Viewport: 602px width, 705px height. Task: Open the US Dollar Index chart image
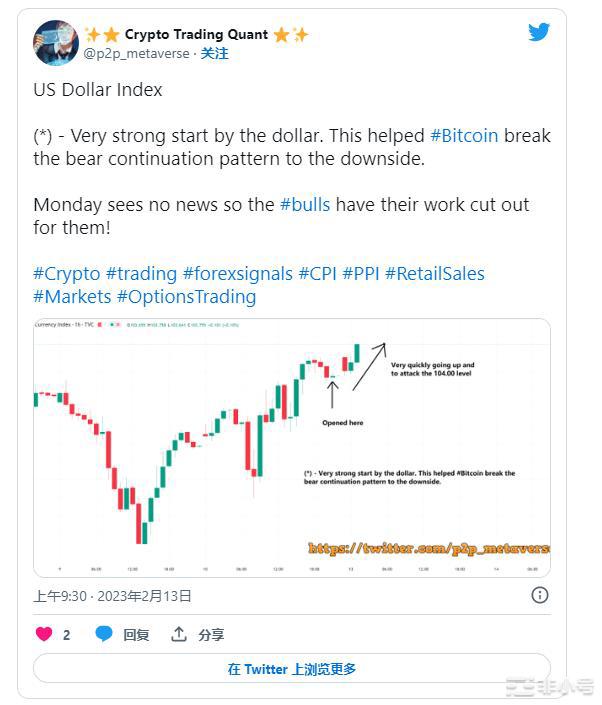coord(292,447)
